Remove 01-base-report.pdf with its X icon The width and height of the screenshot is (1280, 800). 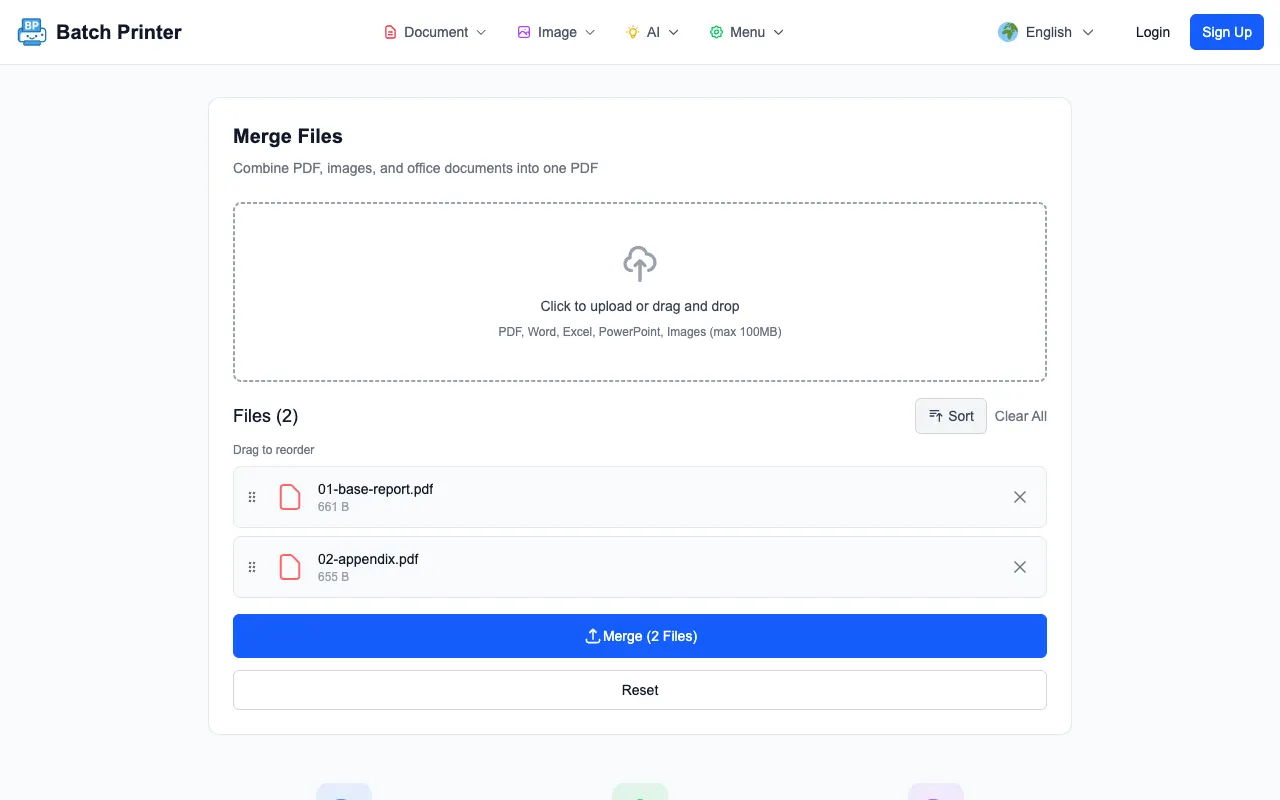click(x=1020, y=497)
